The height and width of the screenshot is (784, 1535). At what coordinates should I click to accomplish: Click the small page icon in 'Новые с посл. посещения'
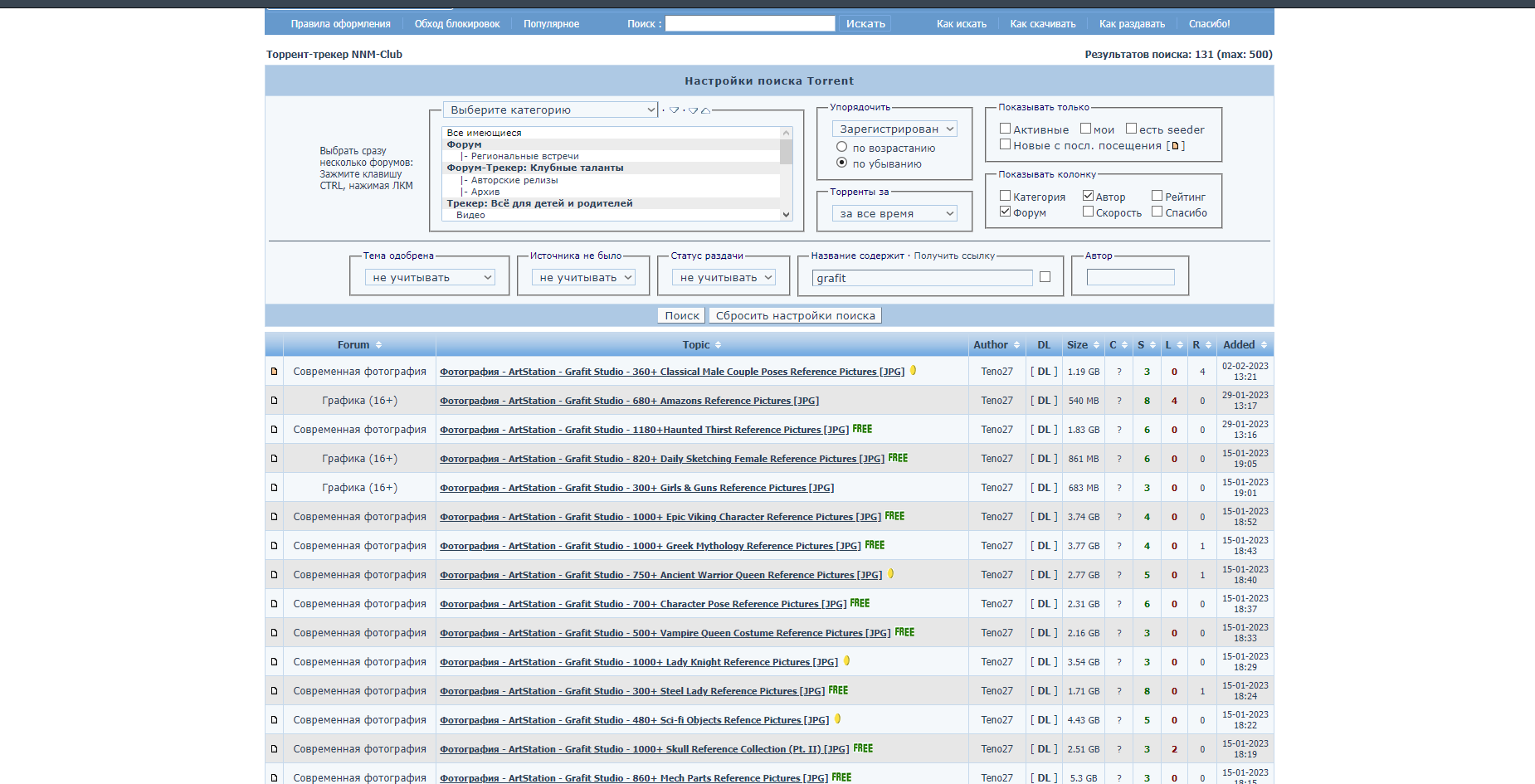[x=1175, y=146]
